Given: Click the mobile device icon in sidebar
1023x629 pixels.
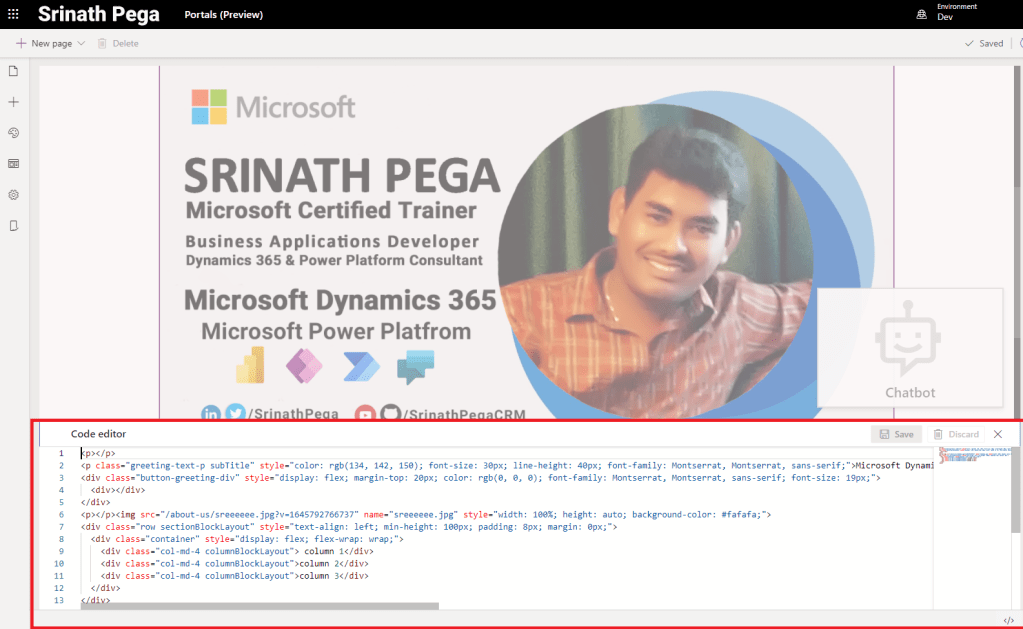Looking at the screenshot, I should [x=14, y=226].
